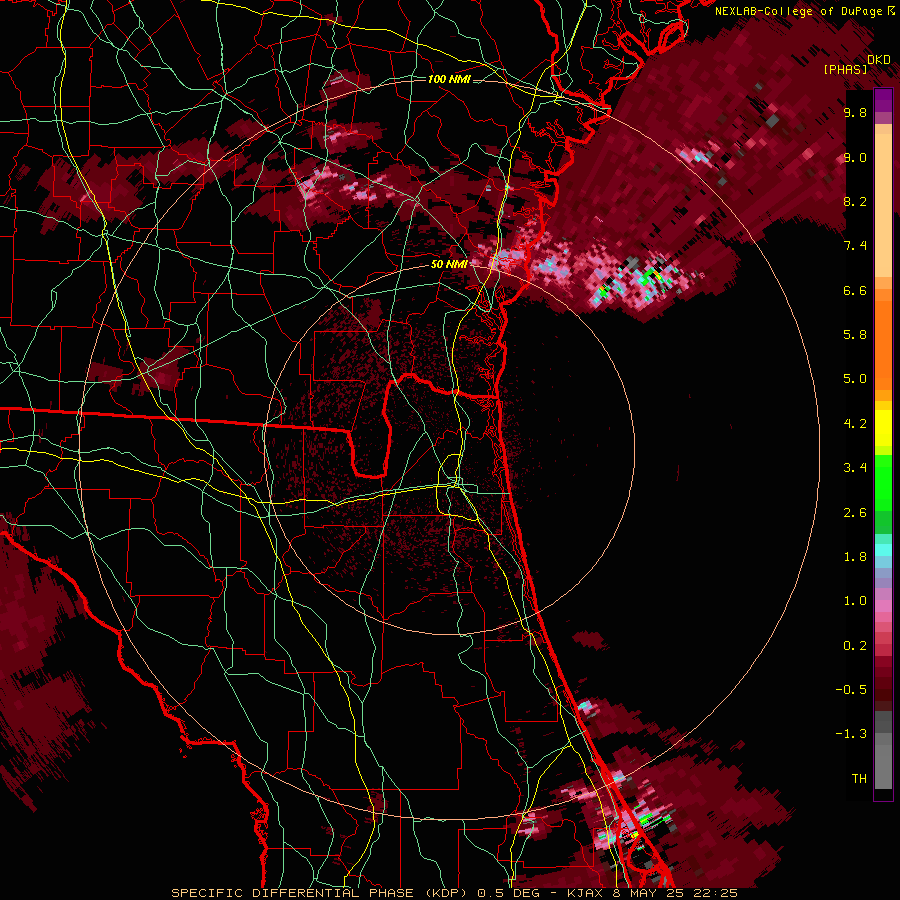Click the 1.8 scale value

pos(855,557)
